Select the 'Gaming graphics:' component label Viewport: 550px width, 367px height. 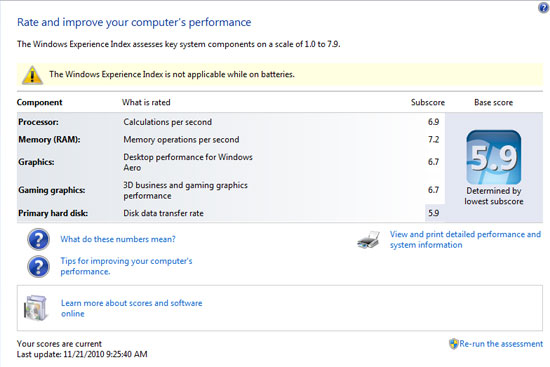[x=52, y=190]
